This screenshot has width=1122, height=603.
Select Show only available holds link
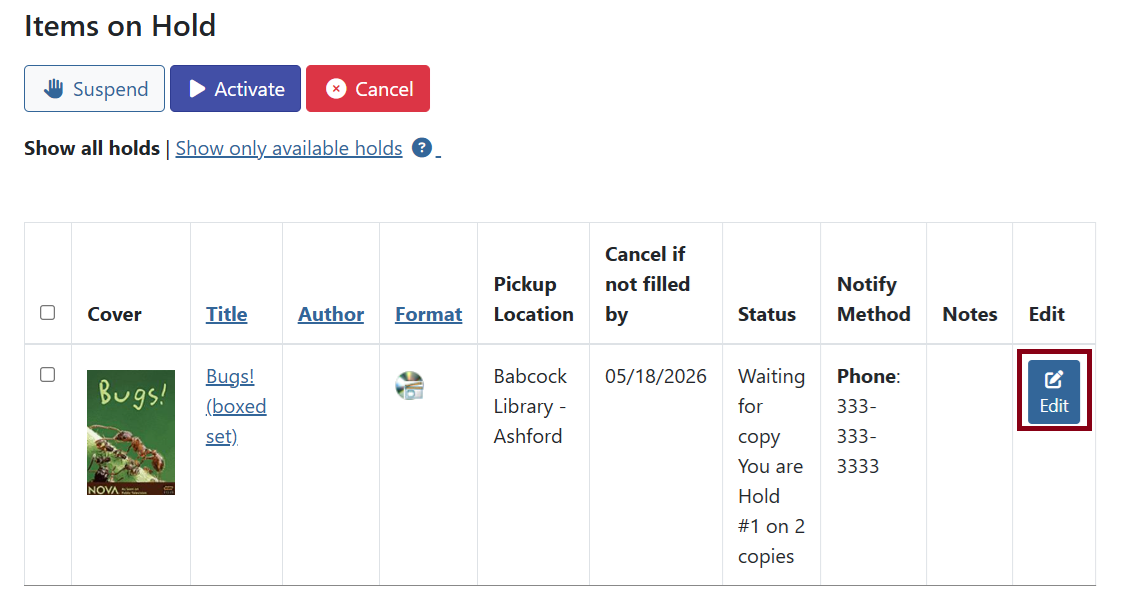[289, 148]
